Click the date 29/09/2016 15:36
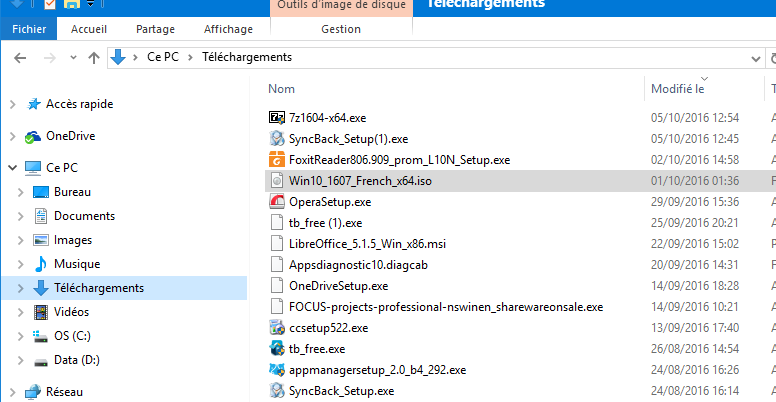 [x=695, y=202]
